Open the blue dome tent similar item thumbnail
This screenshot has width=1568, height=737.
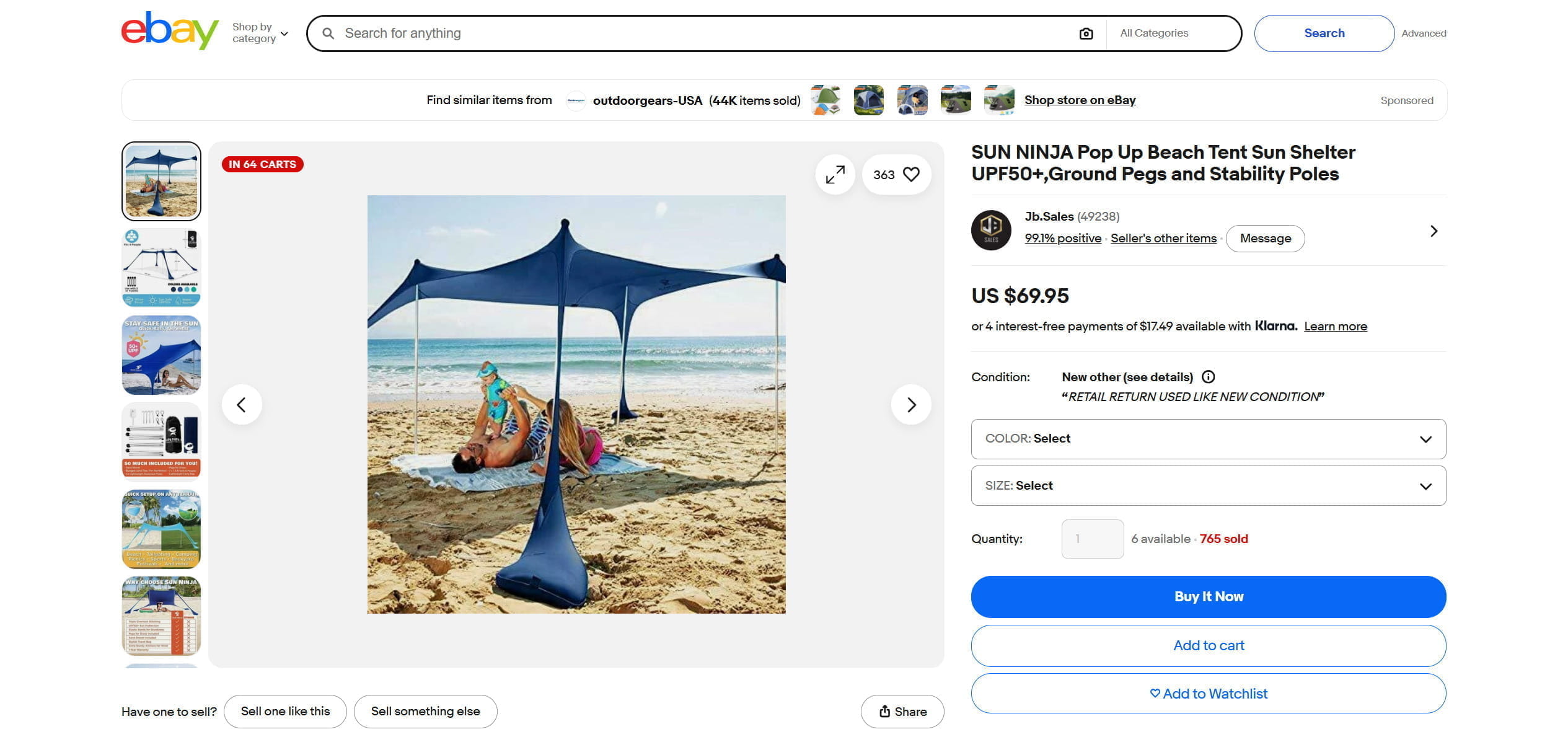[x=869, y=100]
